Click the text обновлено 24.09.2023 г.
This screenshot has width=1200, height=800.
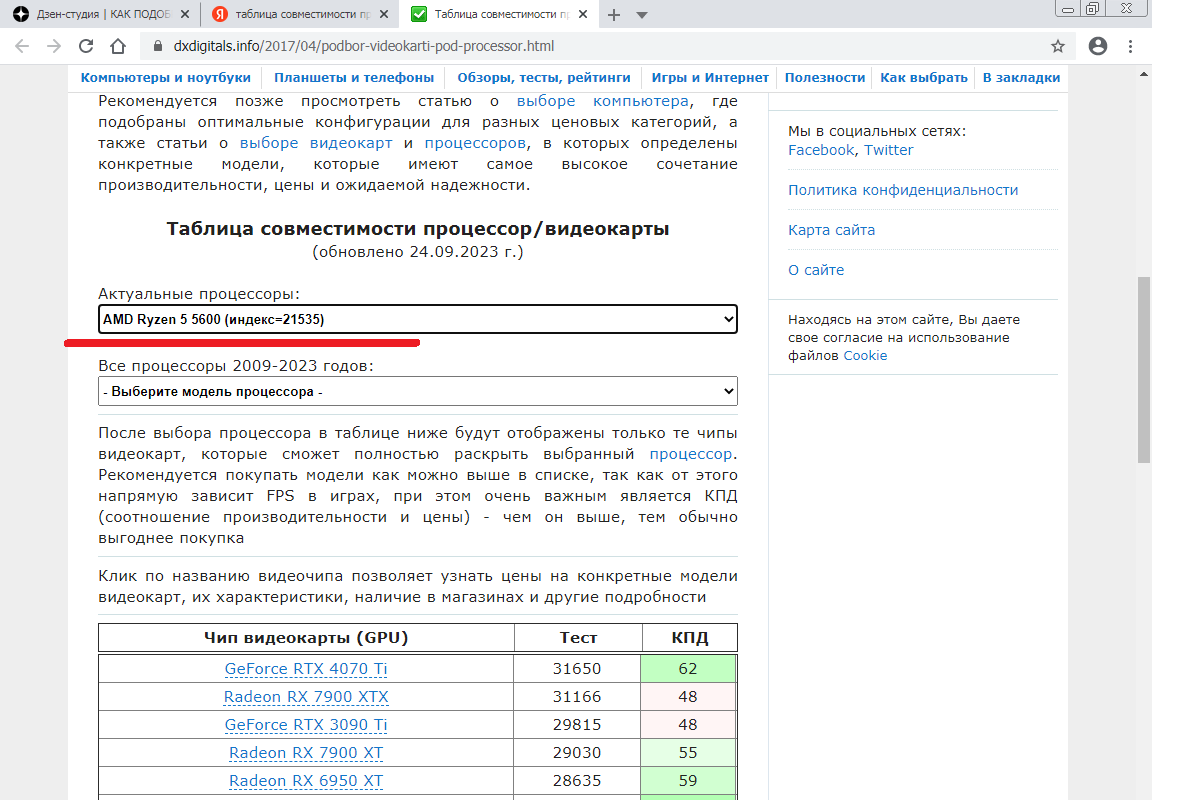418,252
